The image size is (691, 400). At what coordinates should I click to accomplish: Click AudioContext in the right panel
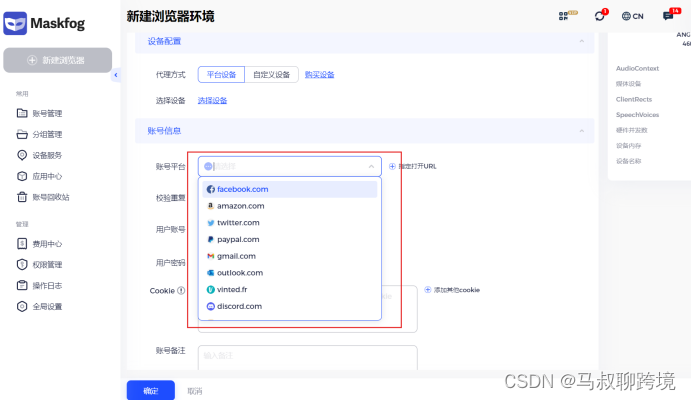click(637, 68)
